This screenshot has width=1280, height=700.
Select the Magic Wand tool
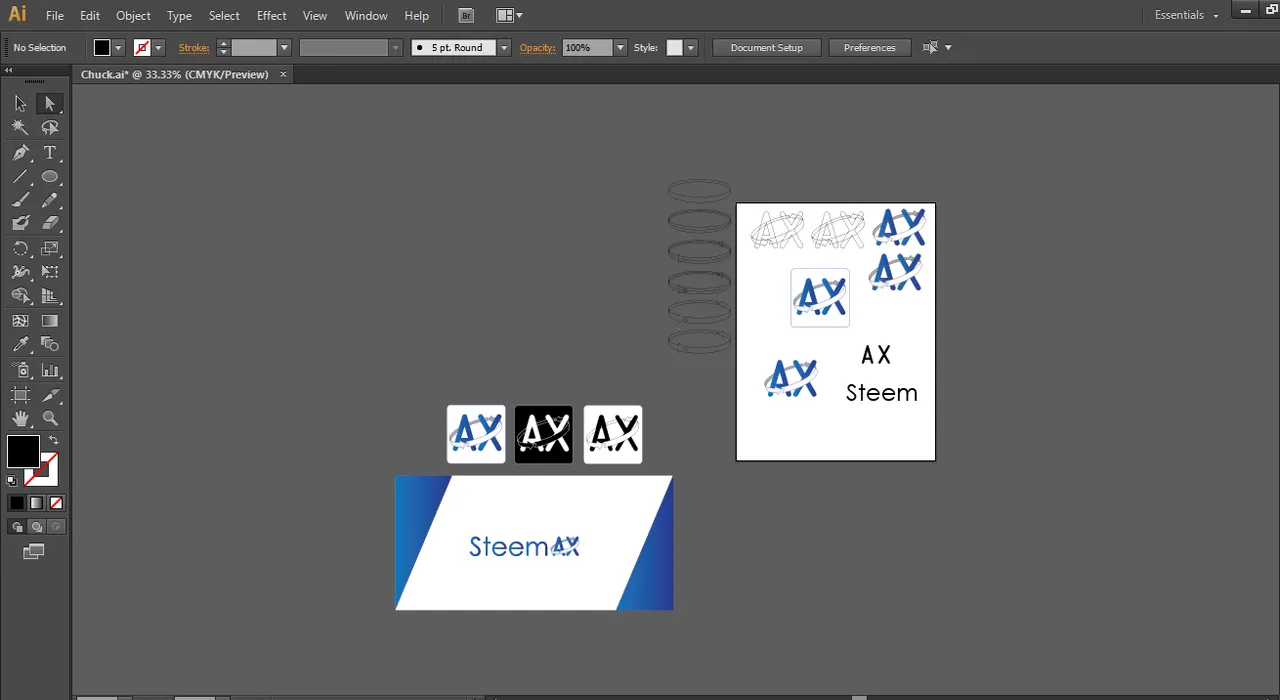click(x=20, y=128)
